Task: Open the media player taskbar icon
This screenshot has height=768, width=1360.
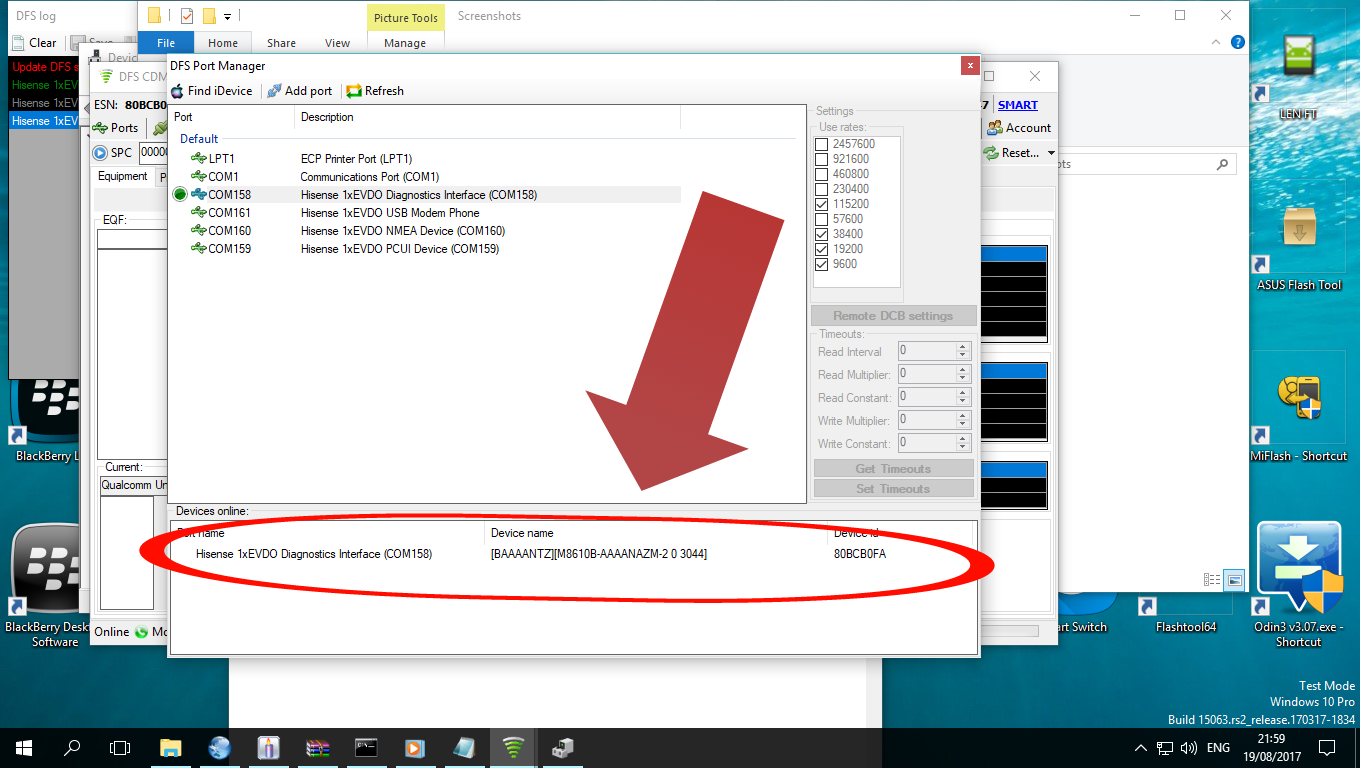Action: tap(415, 747)
